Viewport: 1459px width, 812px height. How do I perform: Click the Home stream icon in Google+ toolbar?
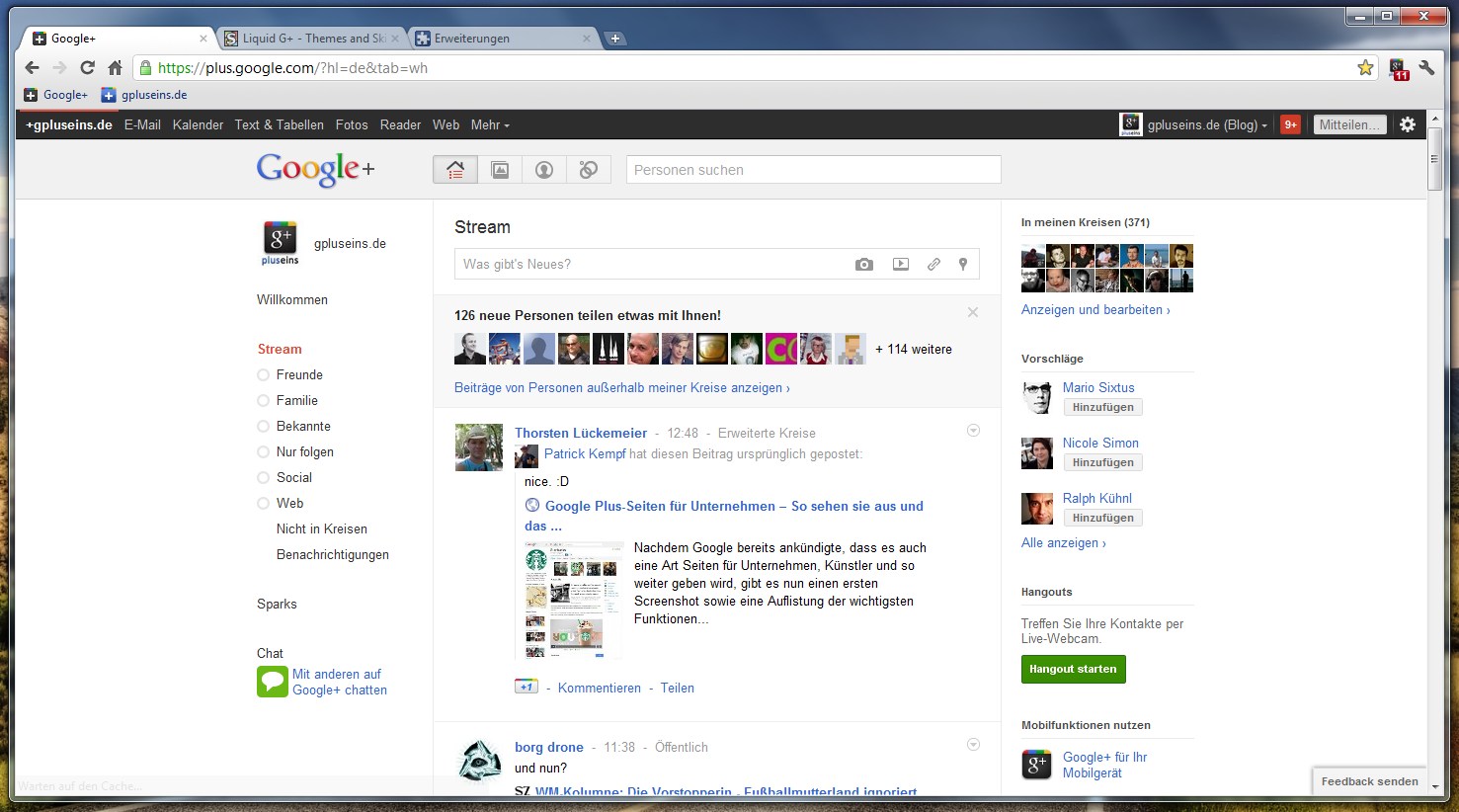[x=455, y=170]
